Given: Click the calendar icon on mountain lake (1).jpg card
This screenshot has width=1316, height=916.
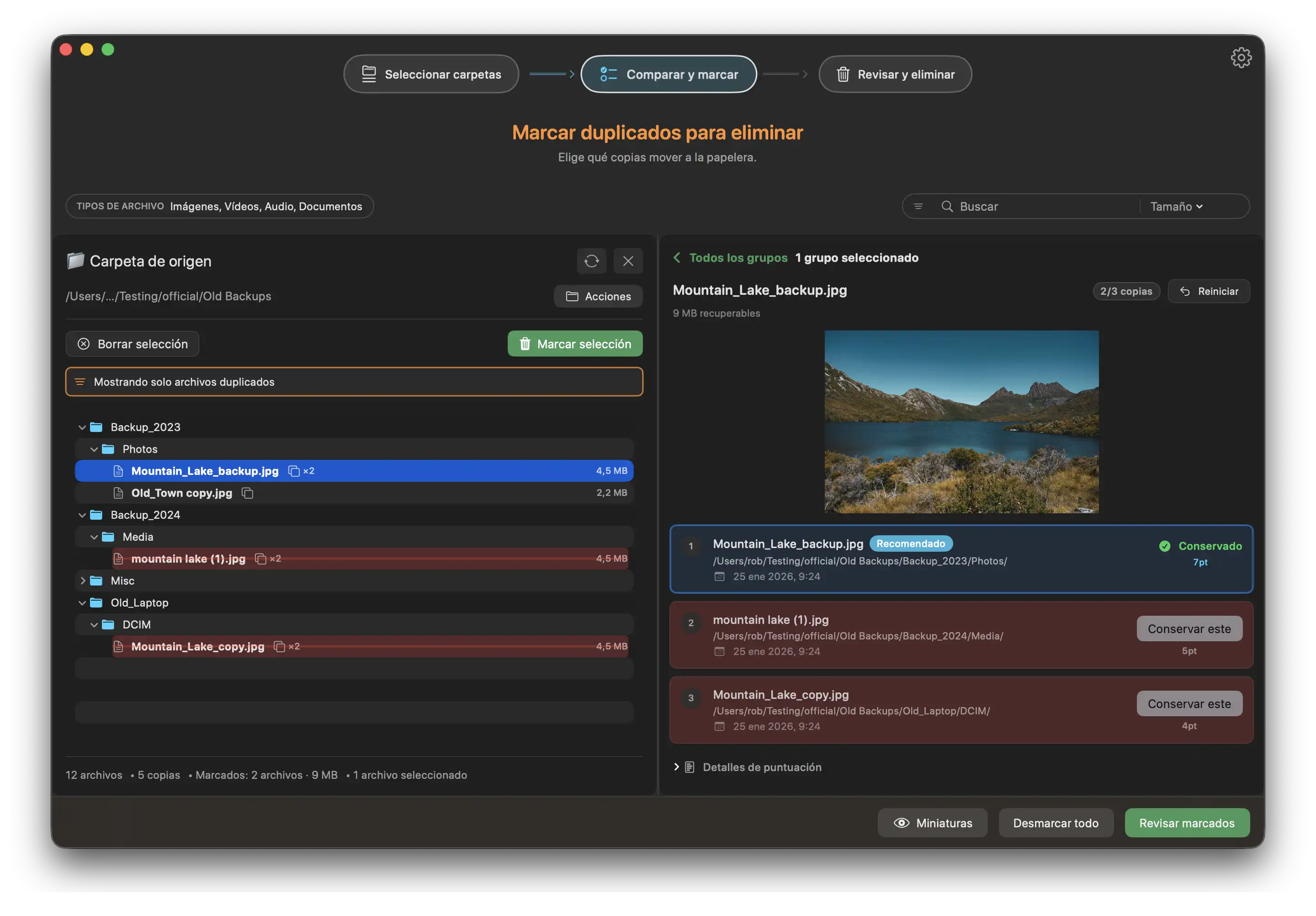Looking at the screenshot, I should click(x=719, y=652).
